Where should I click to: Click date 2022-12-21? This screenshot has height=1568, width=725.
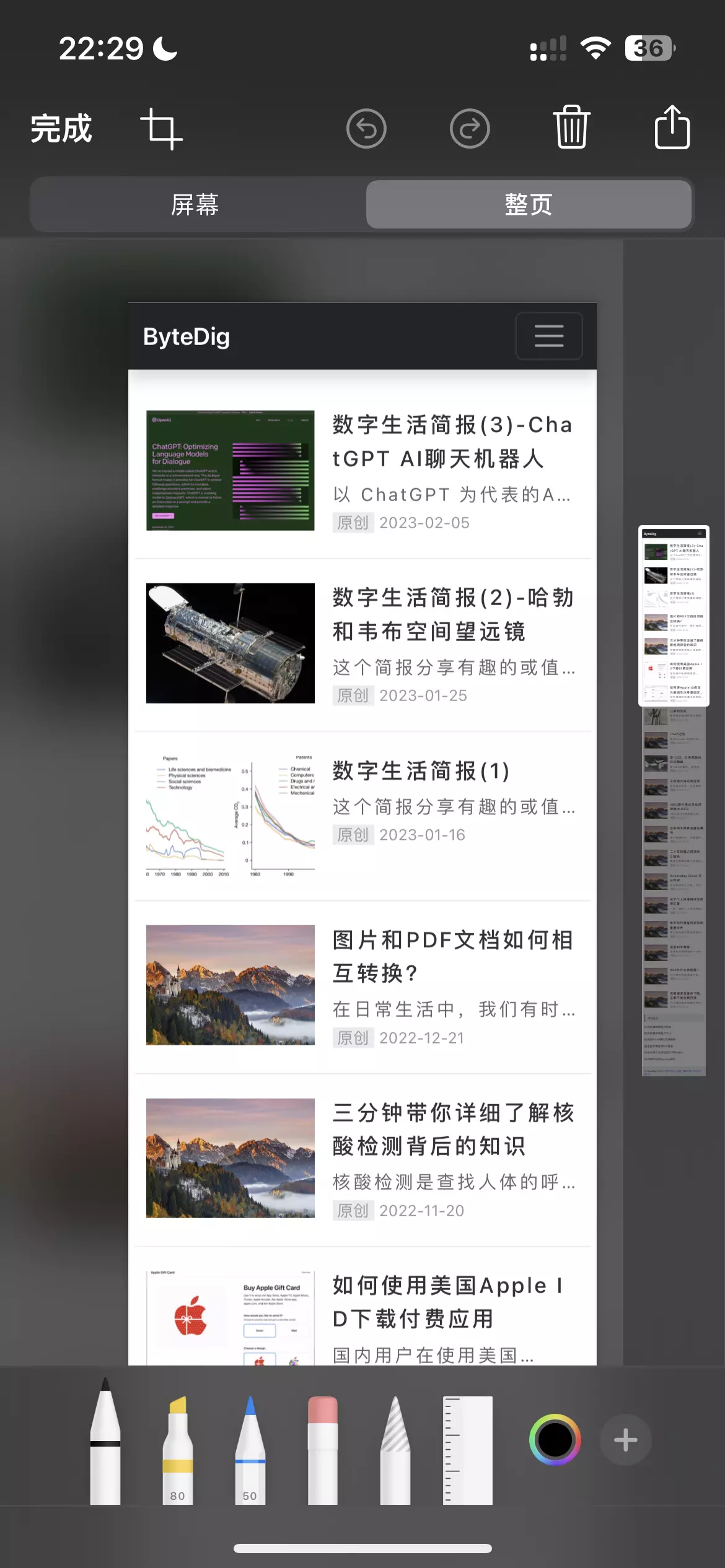tap(421, 1038)
